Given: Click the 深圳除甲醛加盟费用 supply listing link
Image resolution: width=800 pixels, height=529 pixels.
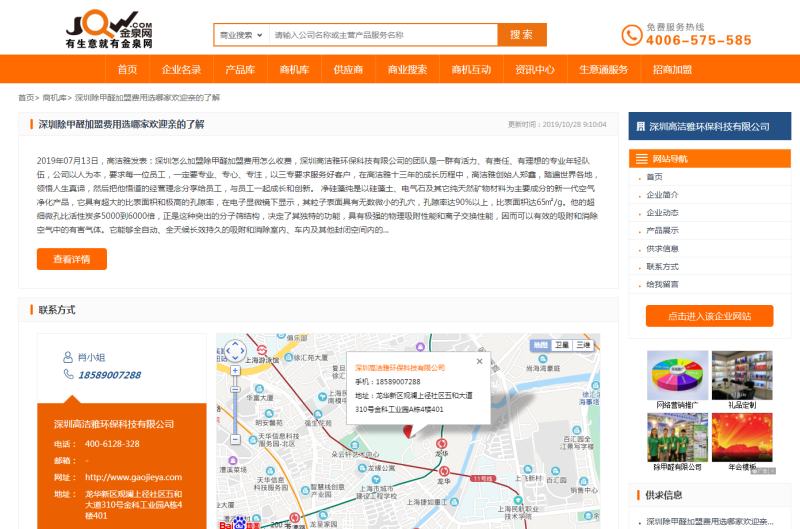Looking at the screenshot, I should [709, 521].
